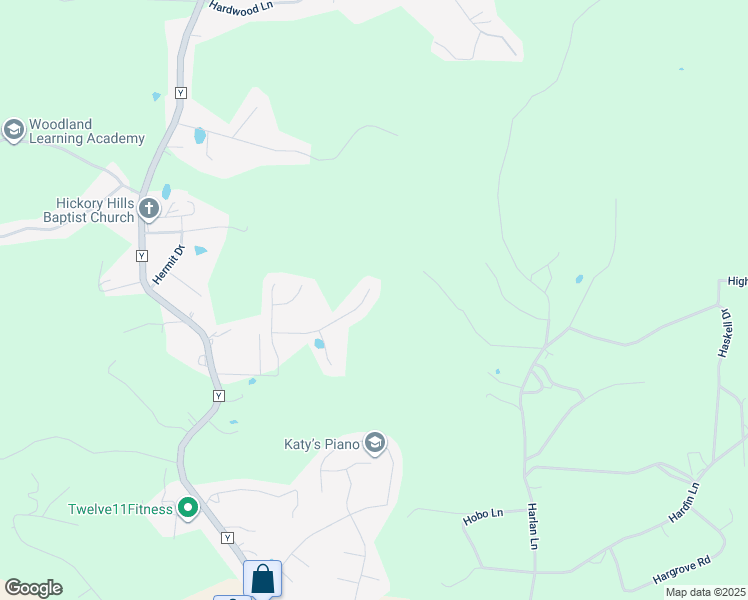The width and height of the screenshot is (748, 600).
Task: Open the Google logo link
Action: 33,588
